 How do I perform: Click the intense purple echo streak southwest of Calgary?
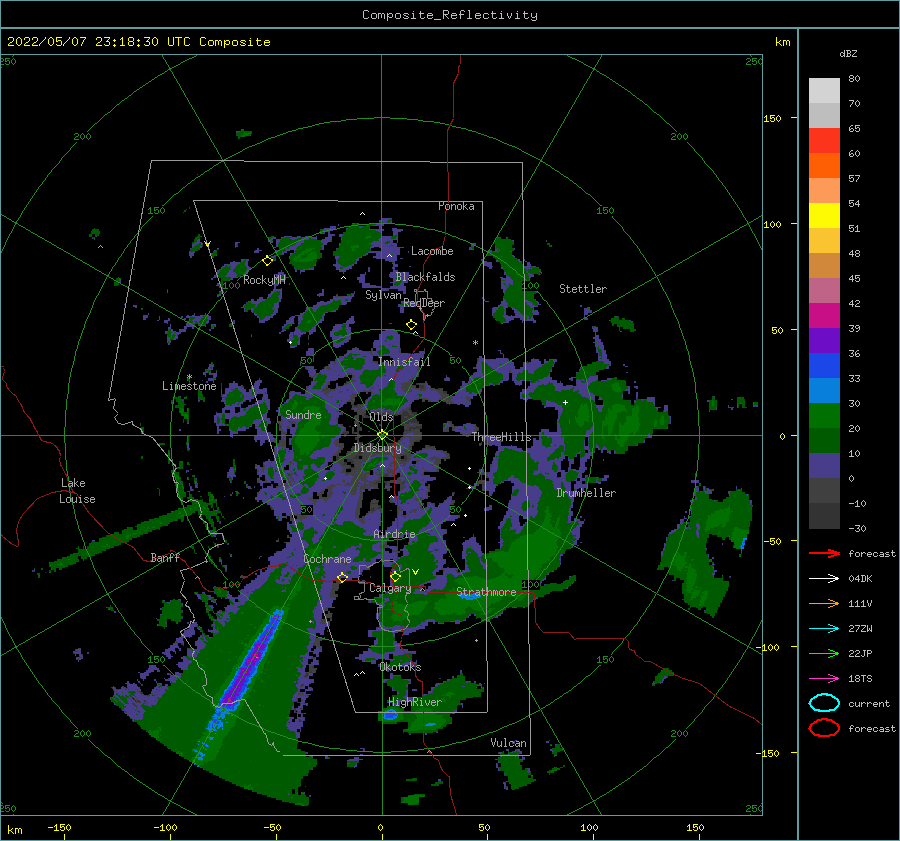pos(250,660)
